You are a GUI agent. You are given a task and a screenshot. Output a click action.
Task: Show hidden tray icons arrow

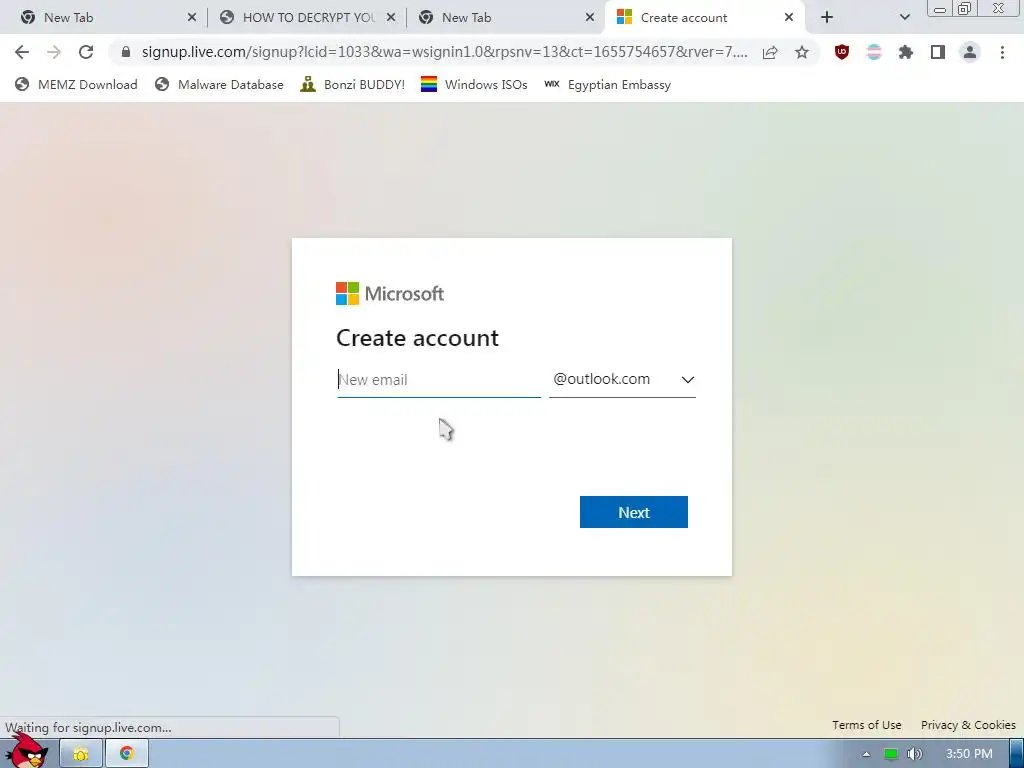pyautogui.click(x=866, y=754)
